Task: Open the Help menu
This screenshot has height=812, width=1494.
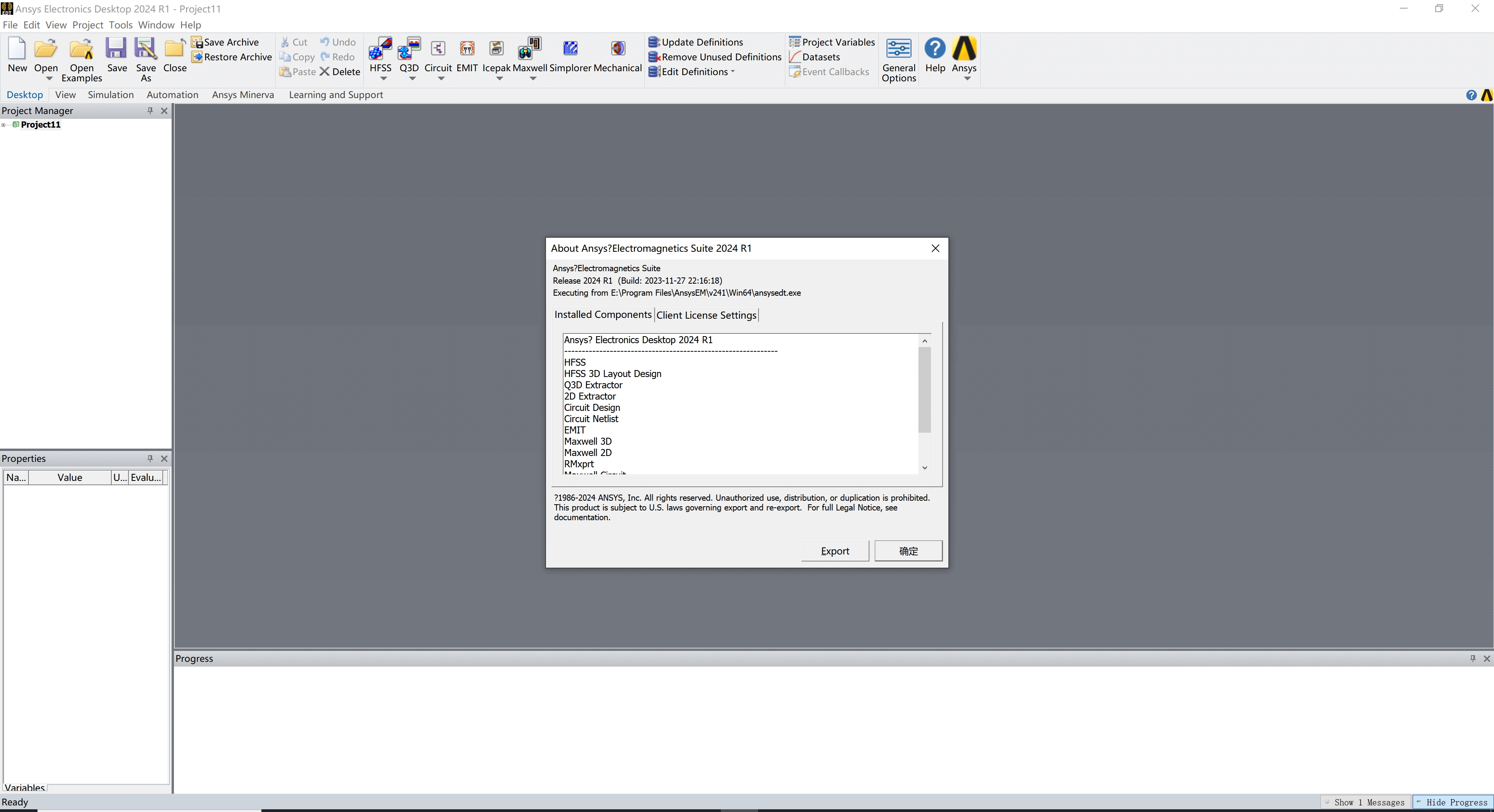Action: pyautogui.click(x=187, y=24)
